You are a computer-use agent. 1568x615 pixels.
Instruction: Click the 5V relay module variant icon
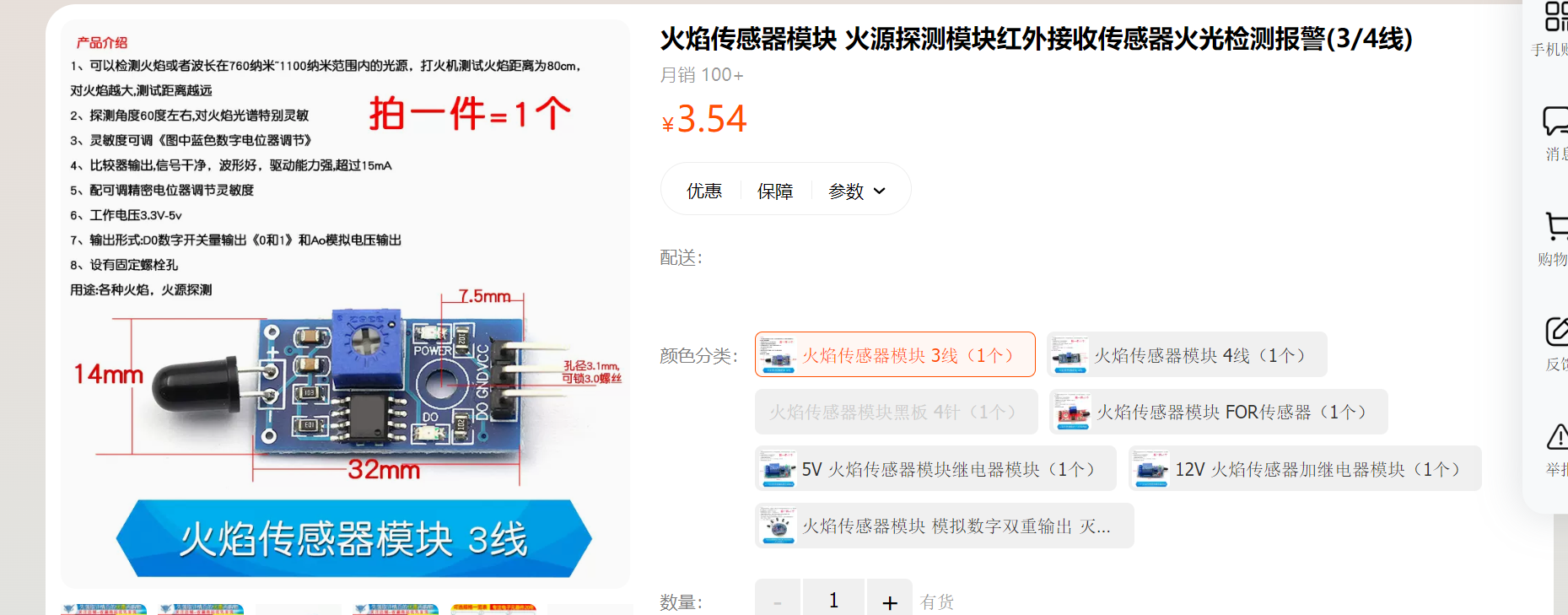778,469
